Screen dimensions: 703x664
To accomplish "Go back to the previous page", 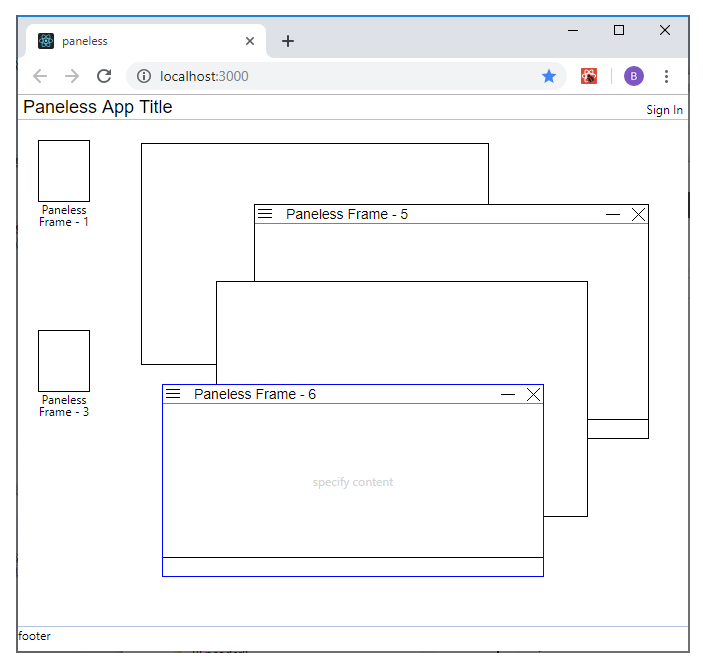I will point(40,76).
